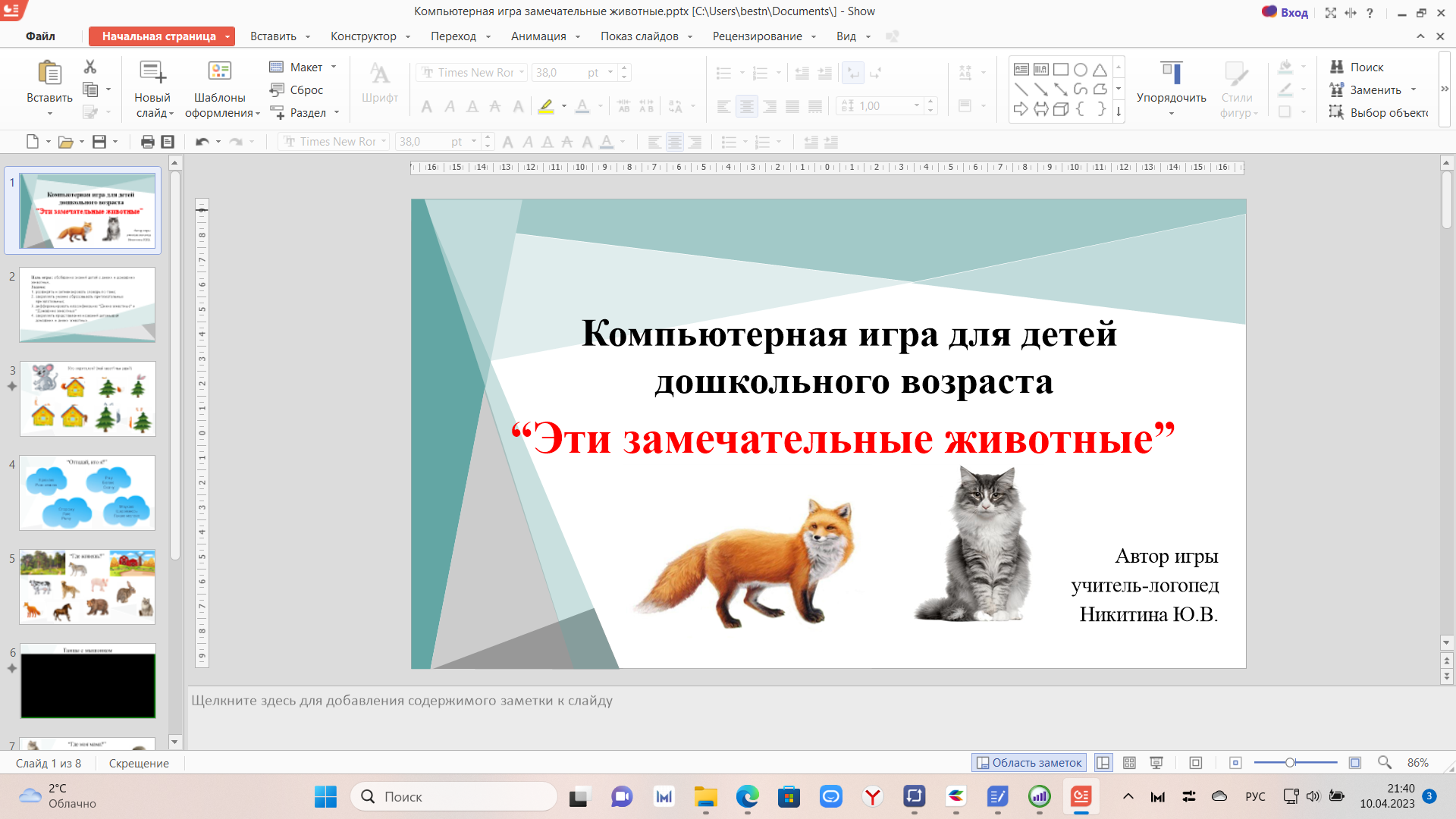Viewport: 1456px width, 819px height.
Task: Click the Print icon in quick toolbar
Action: 148,142
